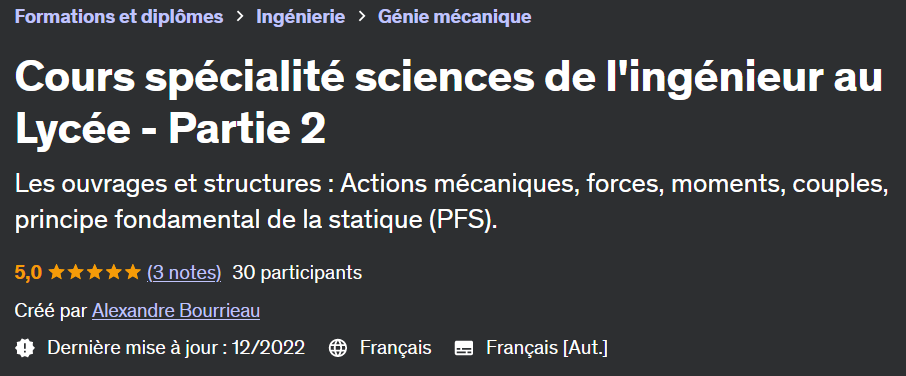Click the fifth rating star
The height and width of the screenshot is (376, 906).
(132, 272)
